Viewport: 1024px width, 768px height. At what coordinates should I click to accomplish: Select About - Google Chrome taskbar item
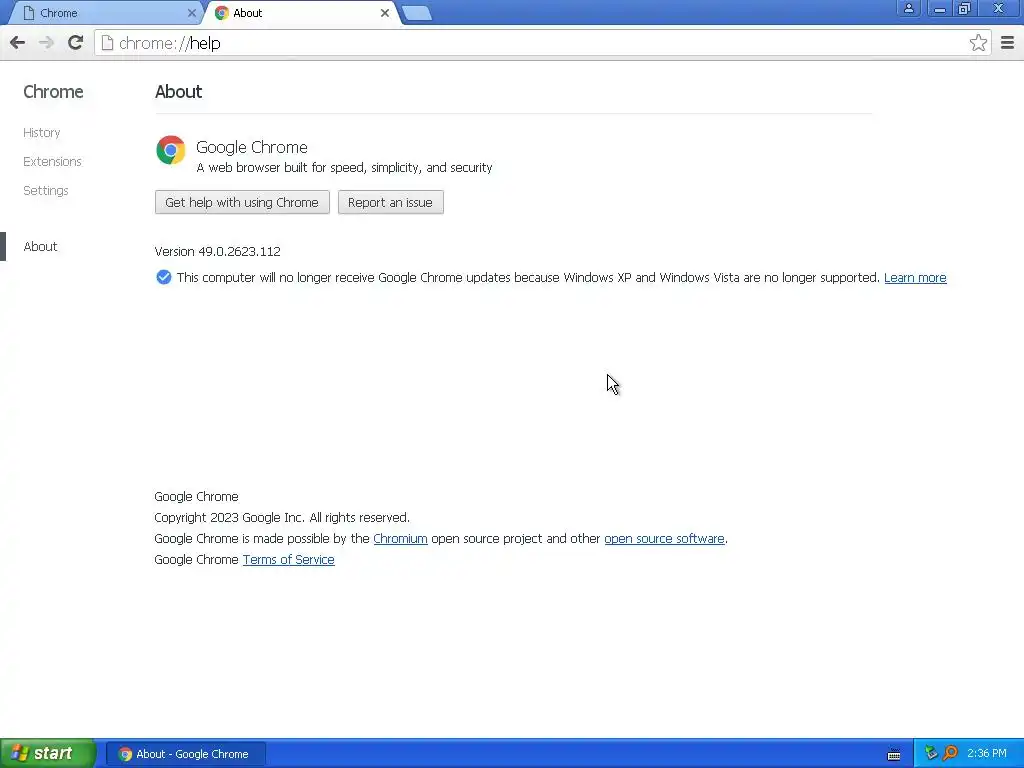[x=186, y=754]
